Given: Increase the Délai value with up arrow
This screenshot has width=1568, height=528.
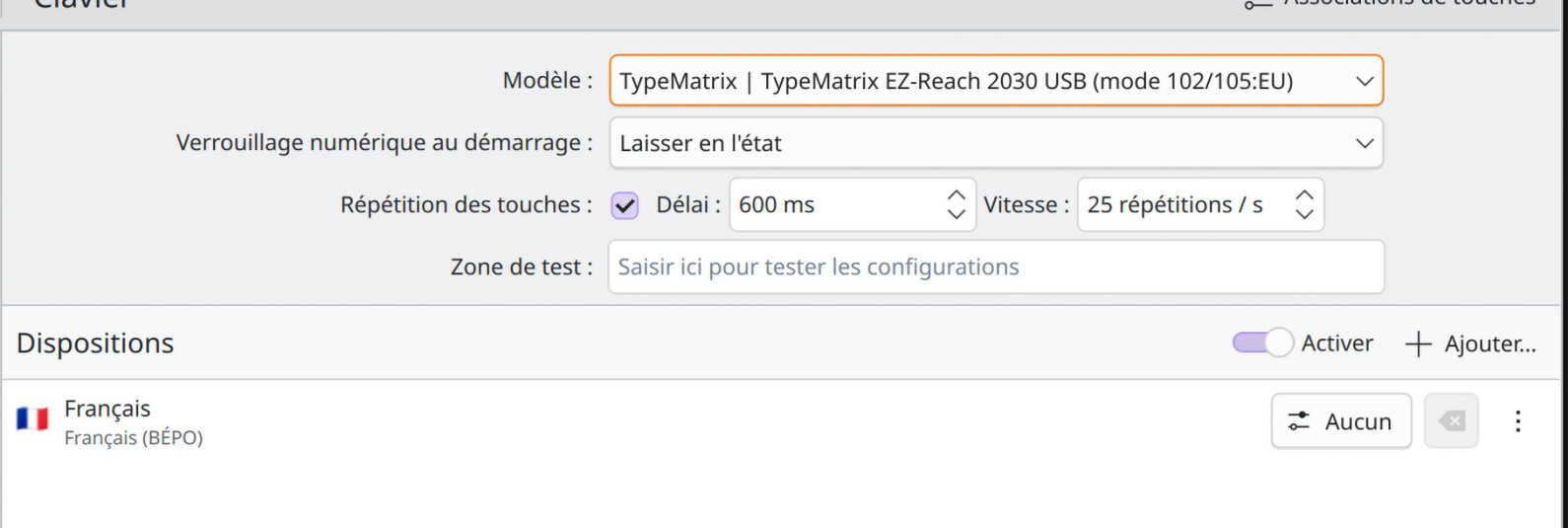Looking at the screenshot, I should (956, 195).
